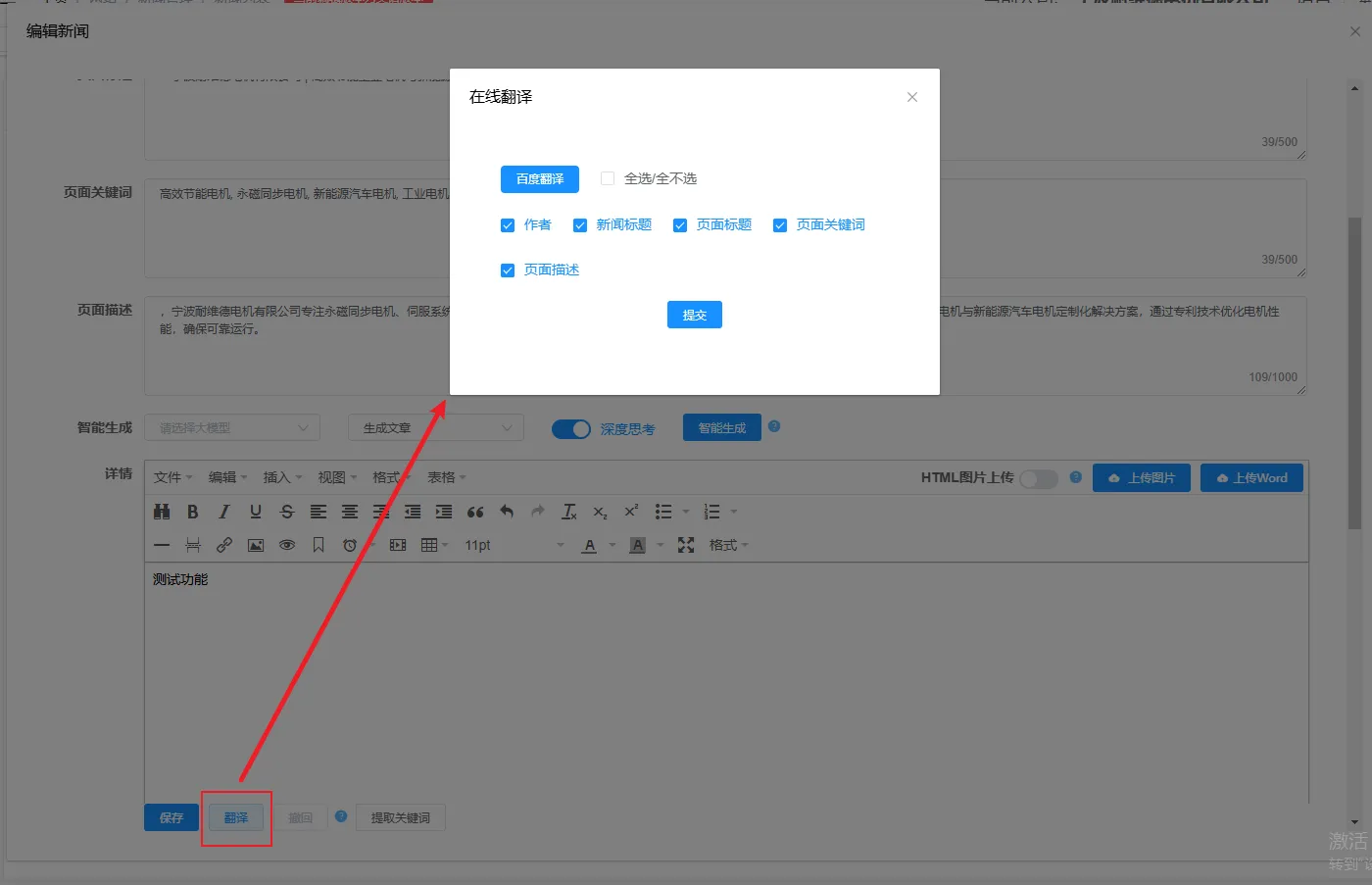The image size is (1372, 885).
Task: Open the 表格 menu in editor
Action: coord(446,477)
